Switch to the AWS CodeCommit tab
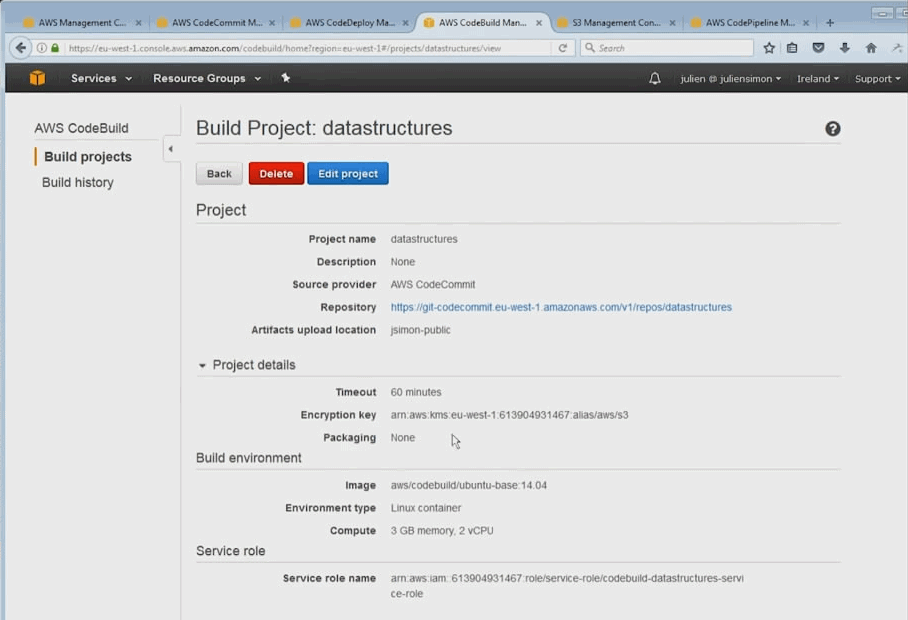 pos(217,23)
